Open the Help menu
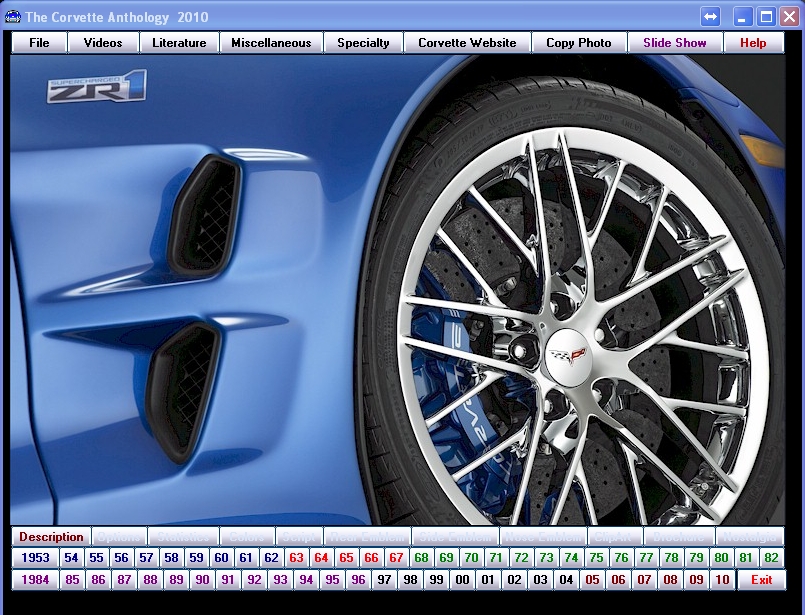This screenshot has width=805, height=615. point(753,43)
